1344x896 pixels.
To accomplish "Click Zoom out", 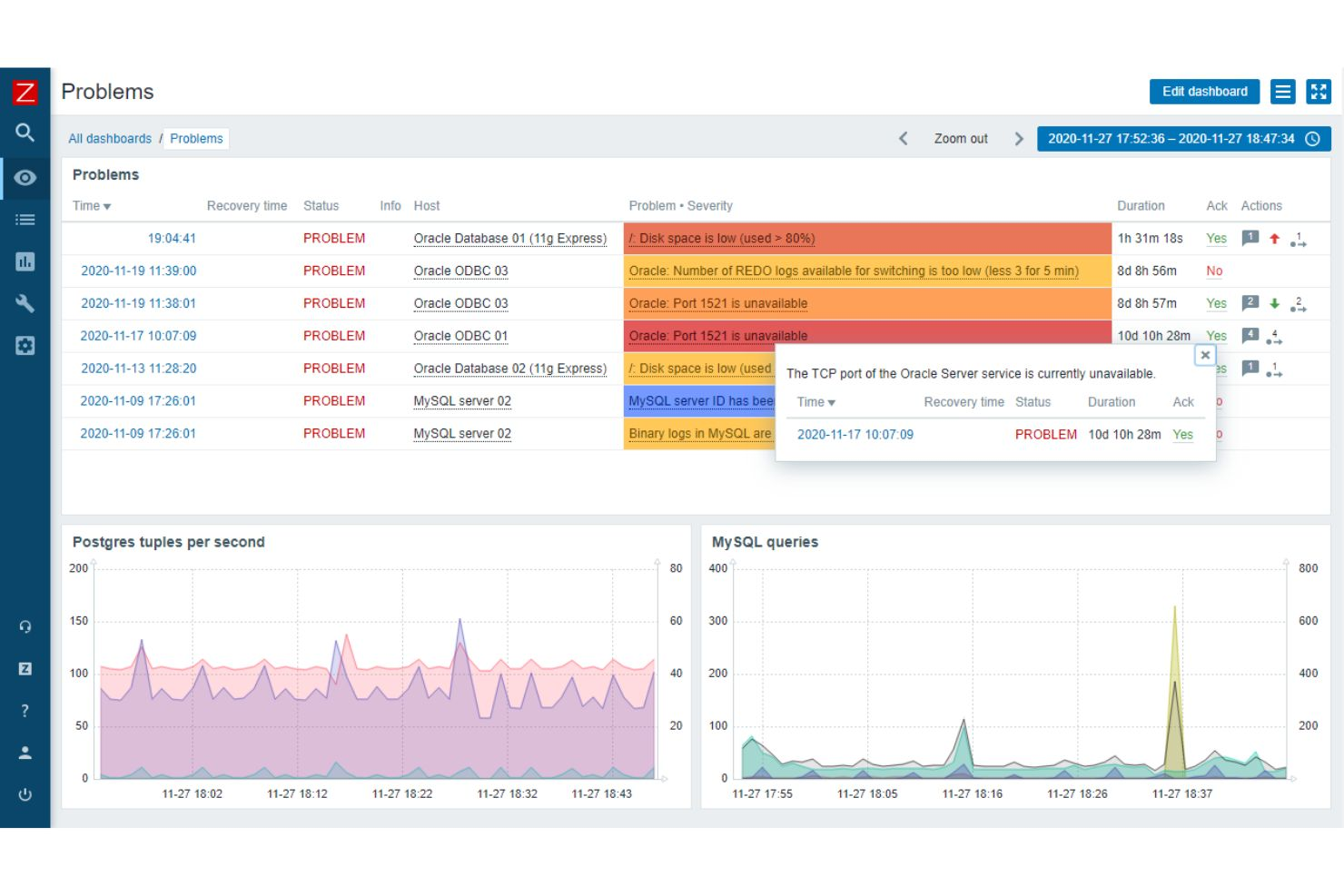I will [961, 139].
